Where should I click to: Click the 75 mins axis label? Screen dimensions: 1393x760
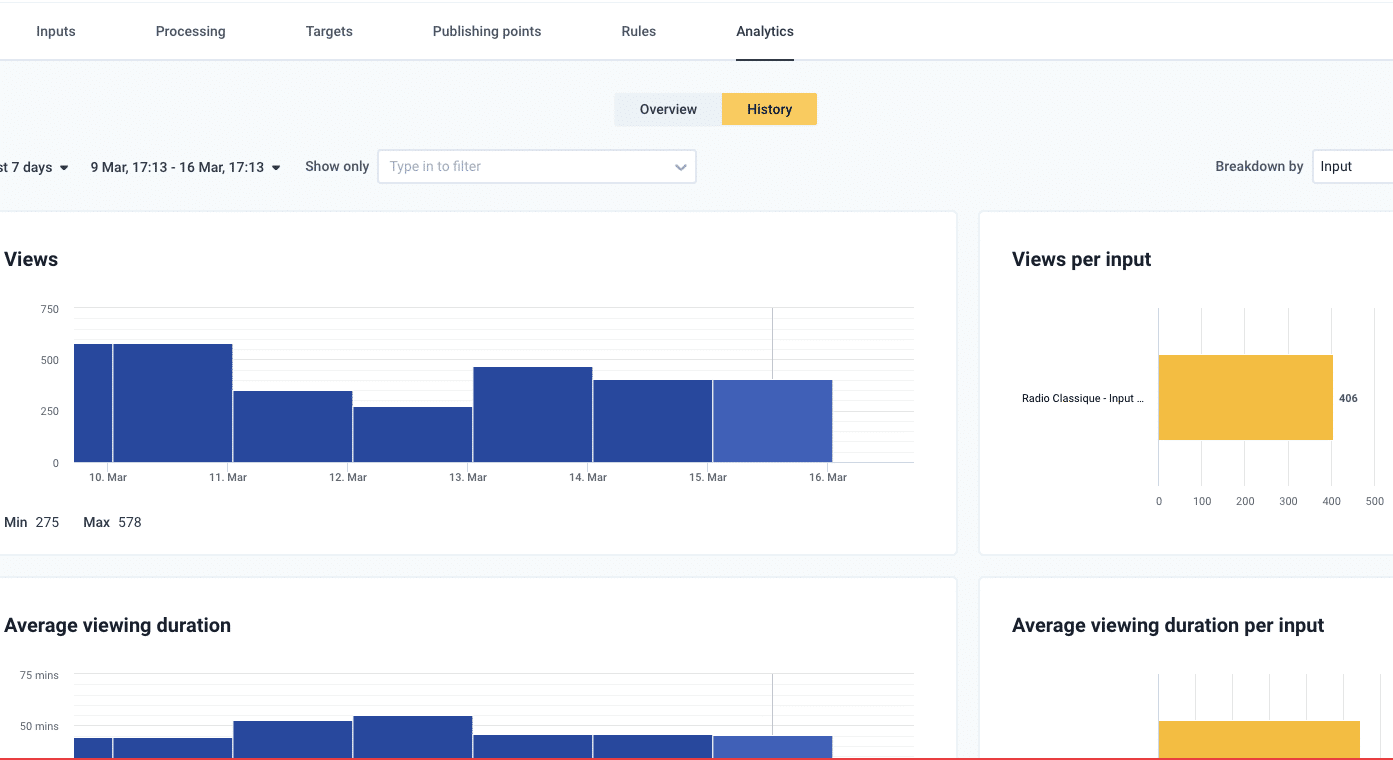coord(39,675)
